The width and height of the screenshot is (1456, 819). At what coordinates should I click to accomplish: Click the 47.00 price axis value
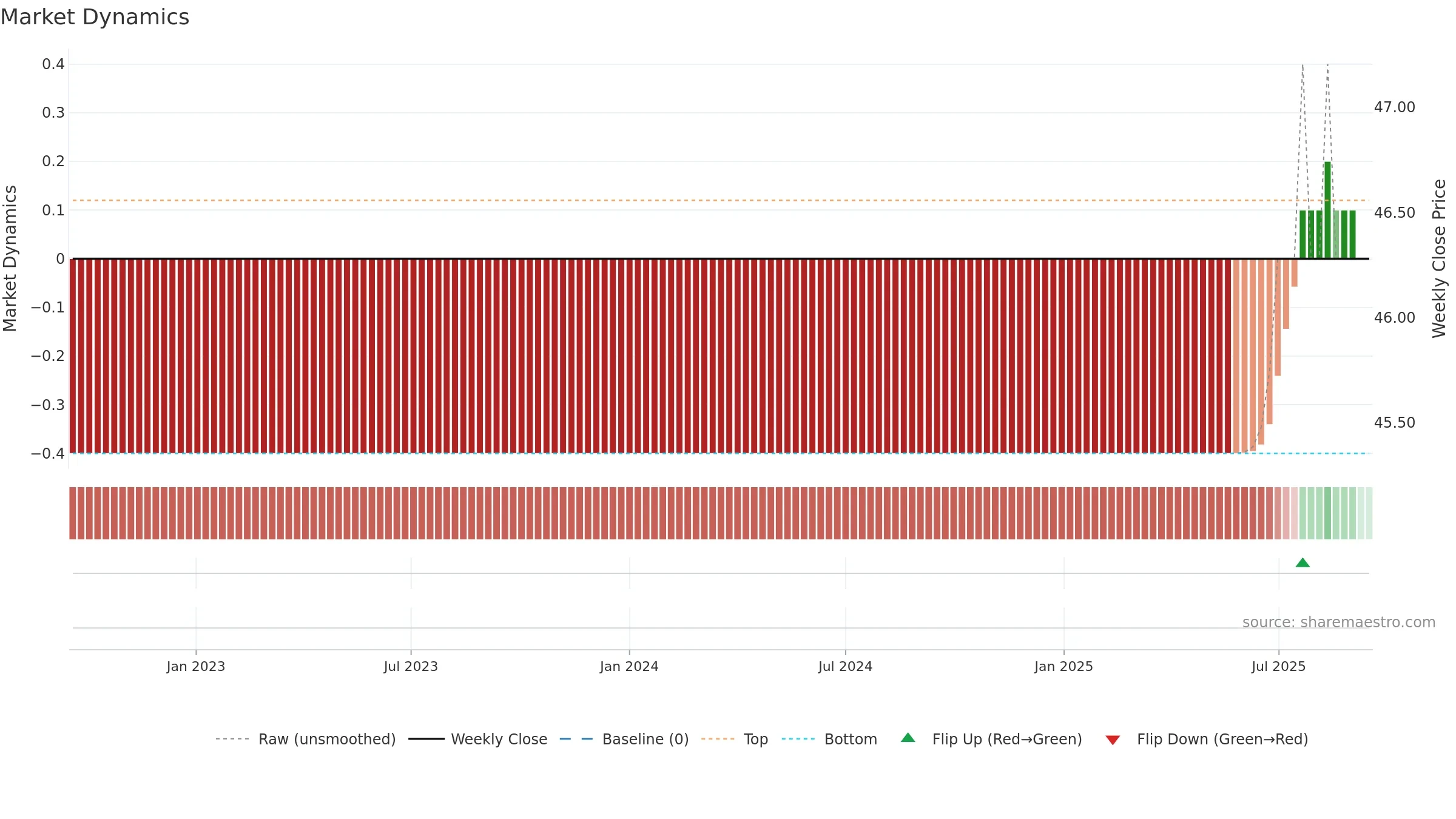1394,107
